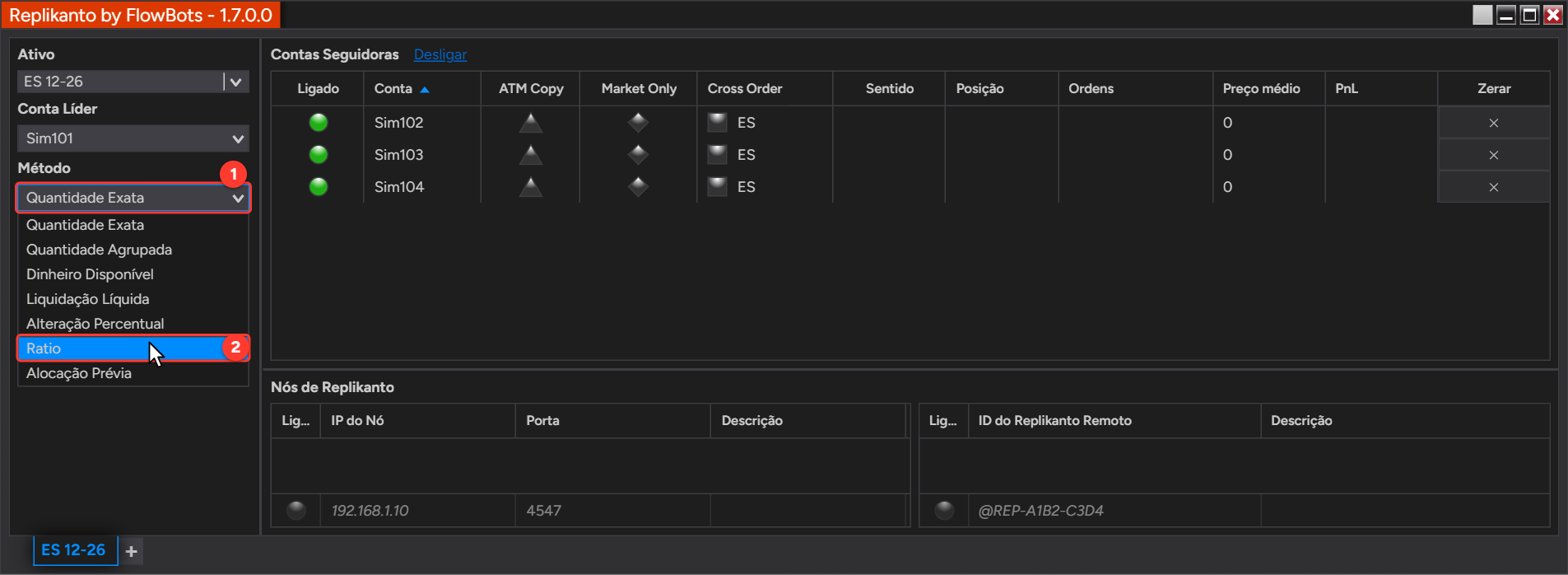Open the Ativo ES 12-26 dropdown
The height and width of the screenshot is (575, 1568).
tap(133, 82)
